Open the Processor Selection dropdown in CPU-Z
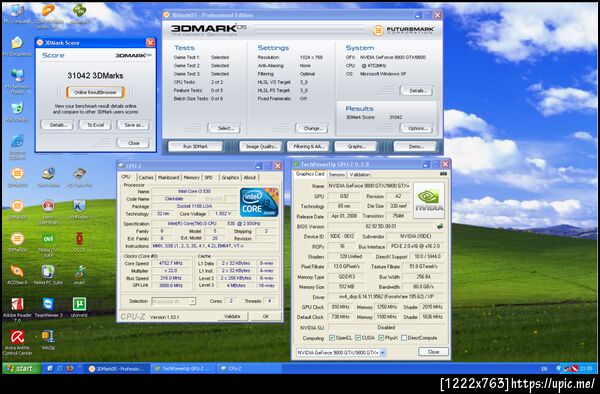Viewport: 600px width, 394px height. (x=174, y=301)
